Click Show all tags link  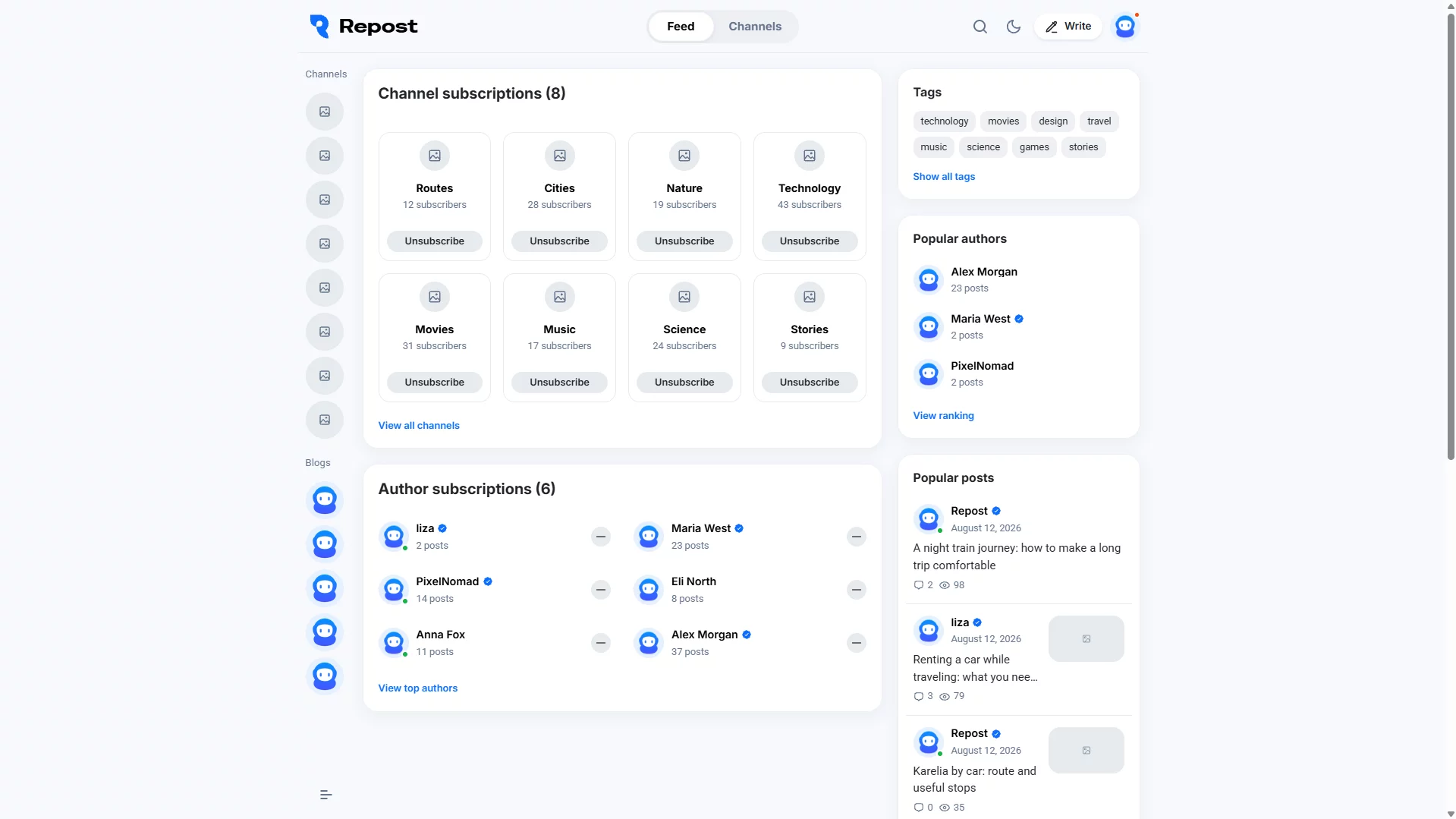(x=943, y=177)
